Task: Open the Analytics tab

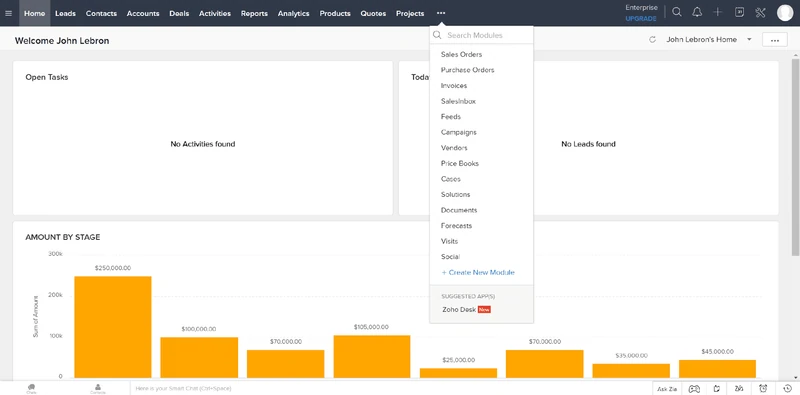Action: 293,13
